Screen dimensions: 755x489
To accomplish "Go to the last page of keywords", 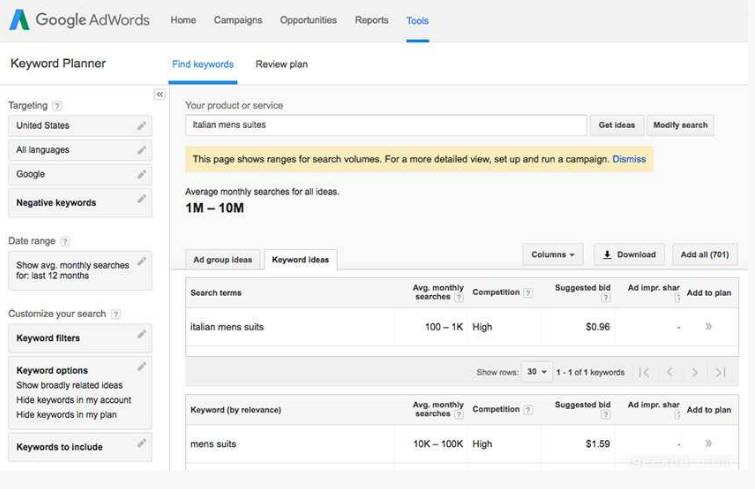I will click(x=720, y=372).
